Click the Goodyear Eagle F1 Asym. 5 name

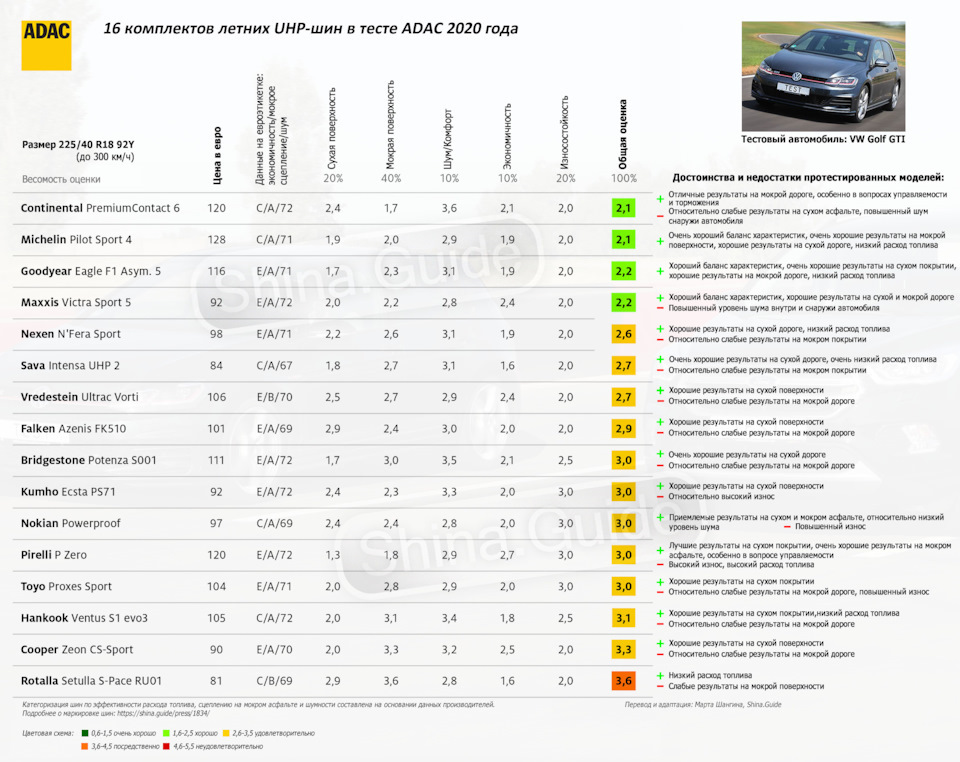91,271
